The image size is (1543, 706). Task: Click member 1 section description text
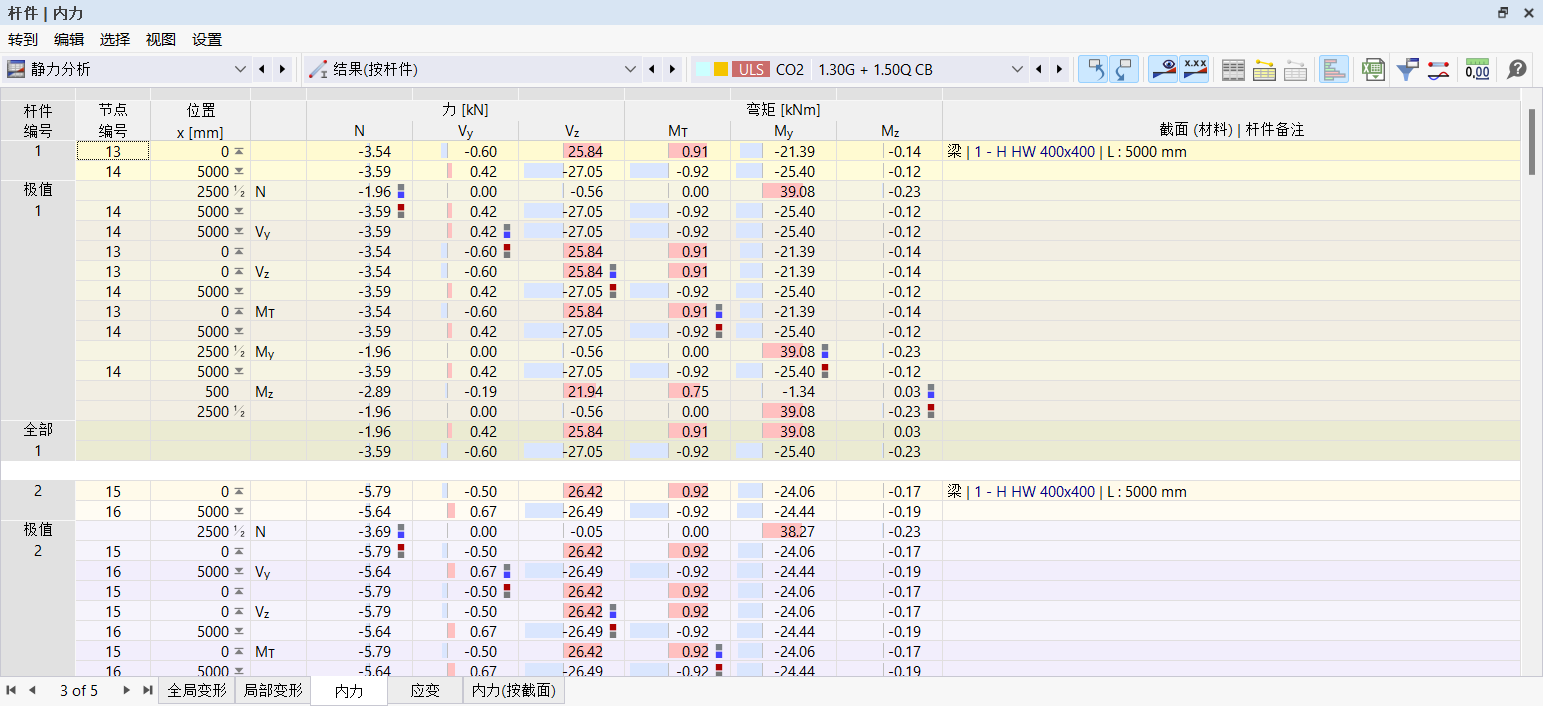pyautogui.click(x=1066, y=151)
